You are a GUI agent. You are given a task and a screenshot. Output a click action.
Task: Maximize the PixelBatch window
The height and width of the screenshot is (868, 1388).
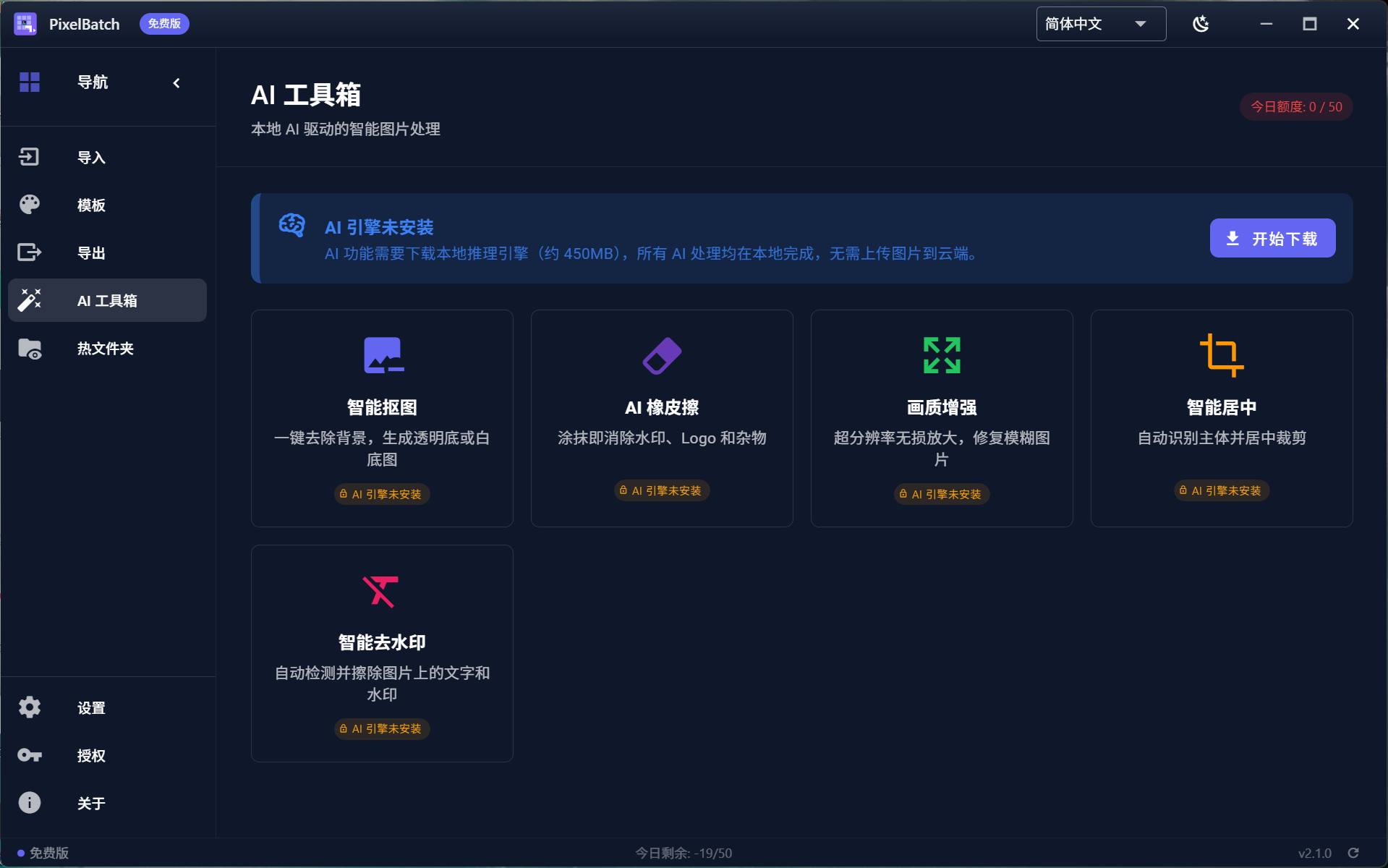pyautogui.click(x=1309, y=24)
